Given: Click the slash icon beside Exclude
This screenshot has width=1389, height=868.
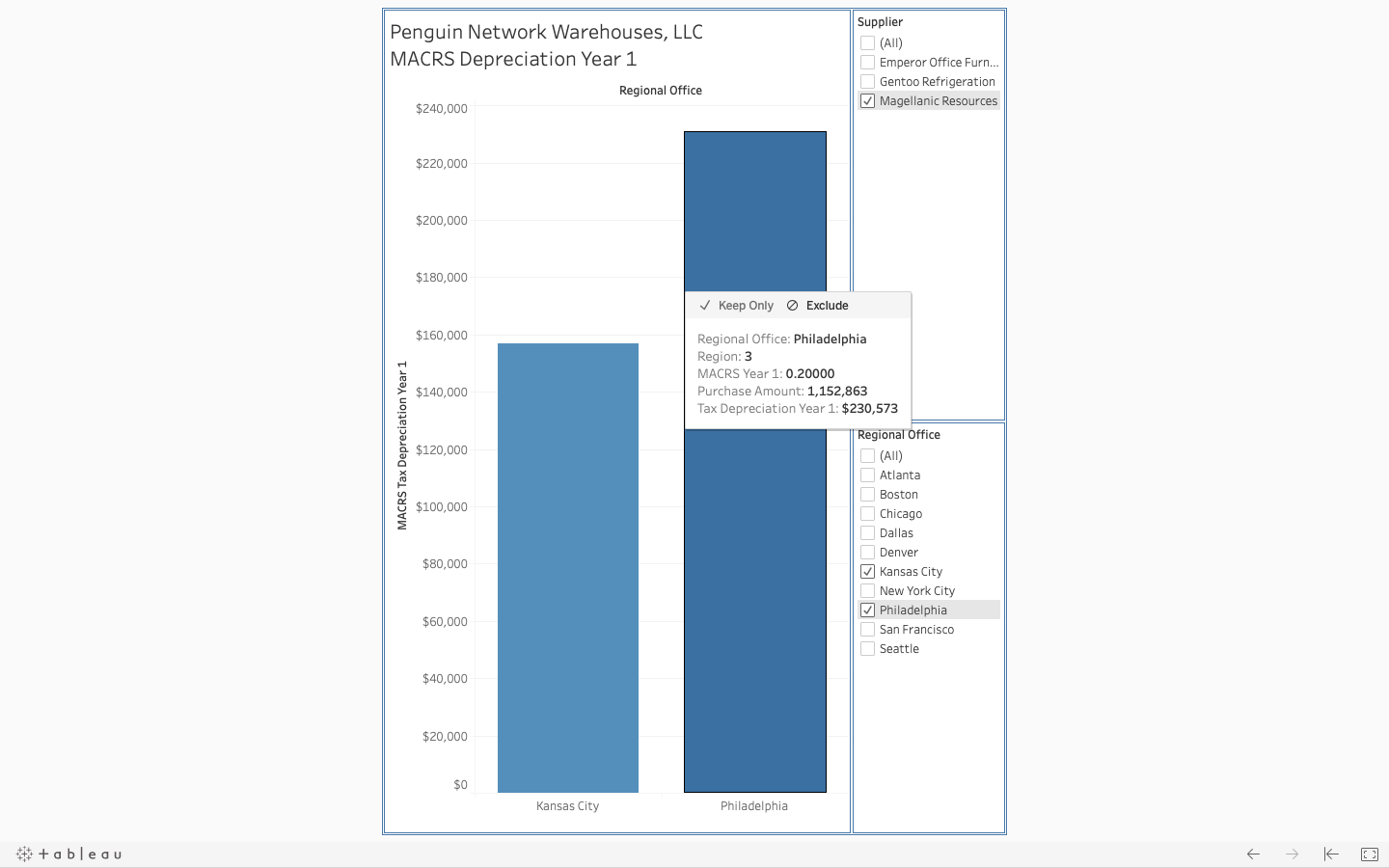Looking at the screenshot, I should tap(793, 305).
